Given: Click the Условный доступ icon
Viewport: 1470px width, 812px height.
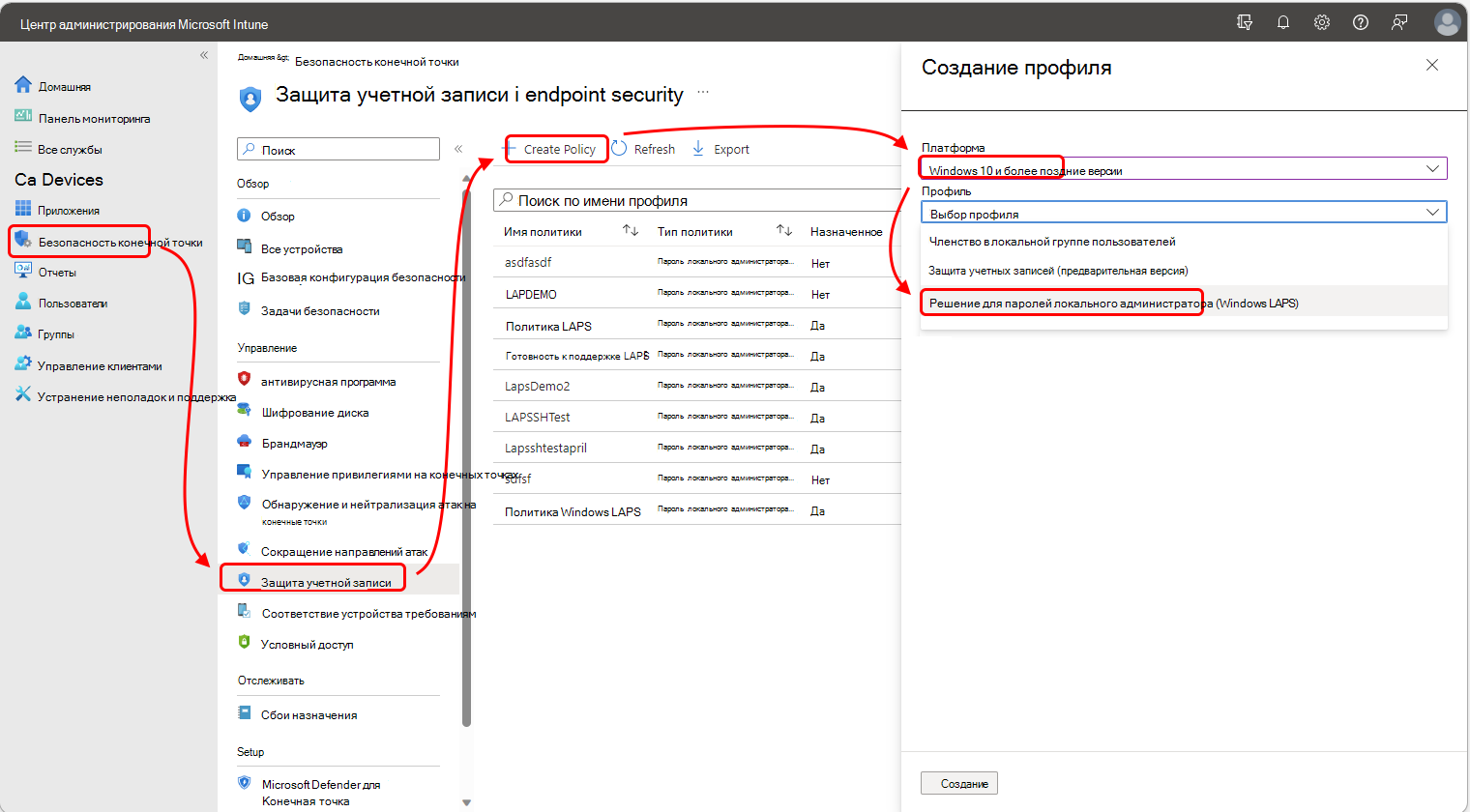Looking at the screenshot, I should [x=245, y=642].
